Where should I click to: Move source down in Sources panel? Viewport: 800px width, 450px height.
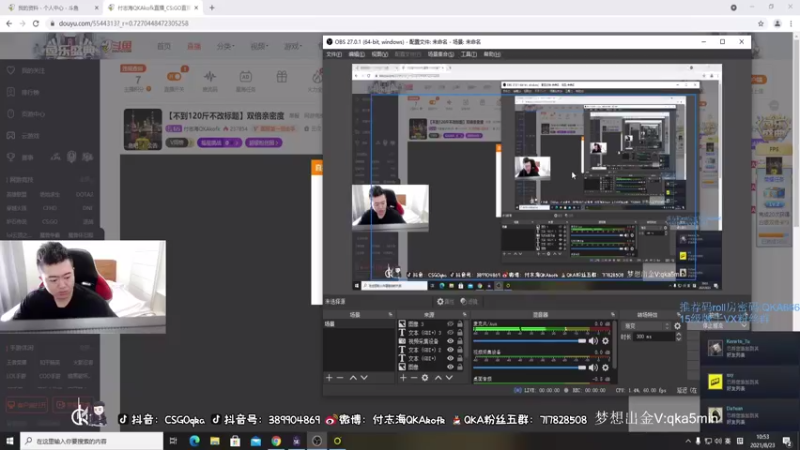pyautogui.click(x=449, y=378)
